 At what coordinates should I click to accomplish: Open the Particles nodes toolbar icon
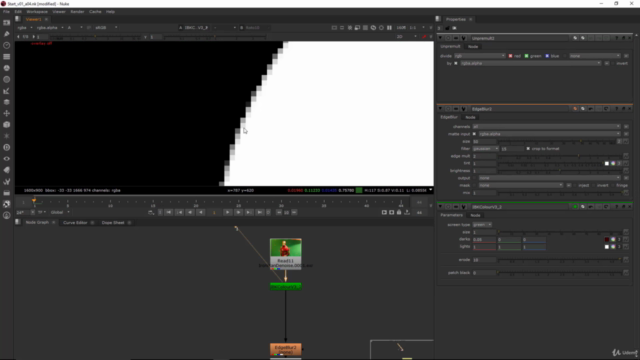(x=7, y=136)
